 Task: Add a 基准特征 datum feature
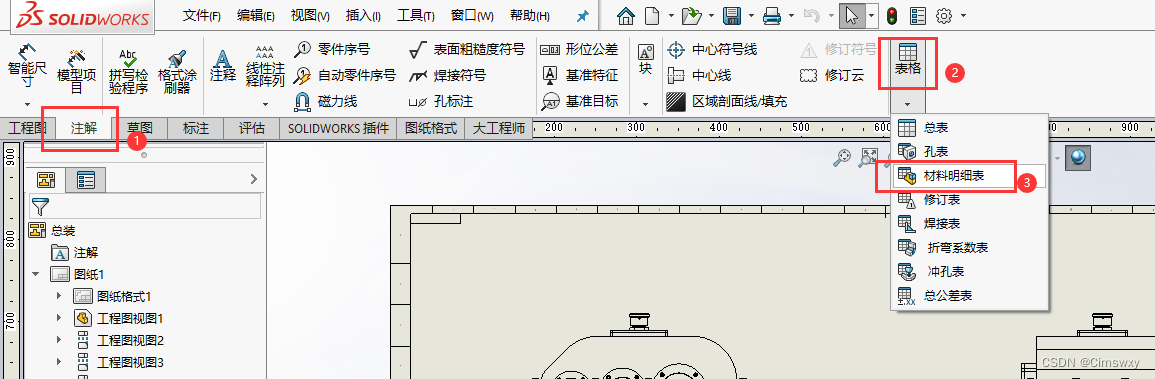click(x=579, y=75)
